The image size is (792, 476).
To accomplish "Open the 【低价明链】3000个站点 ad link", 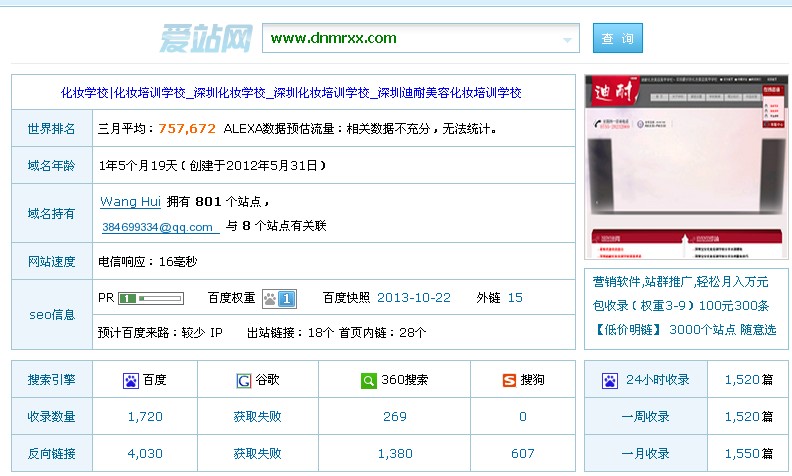I will click(x=684, y=330).
